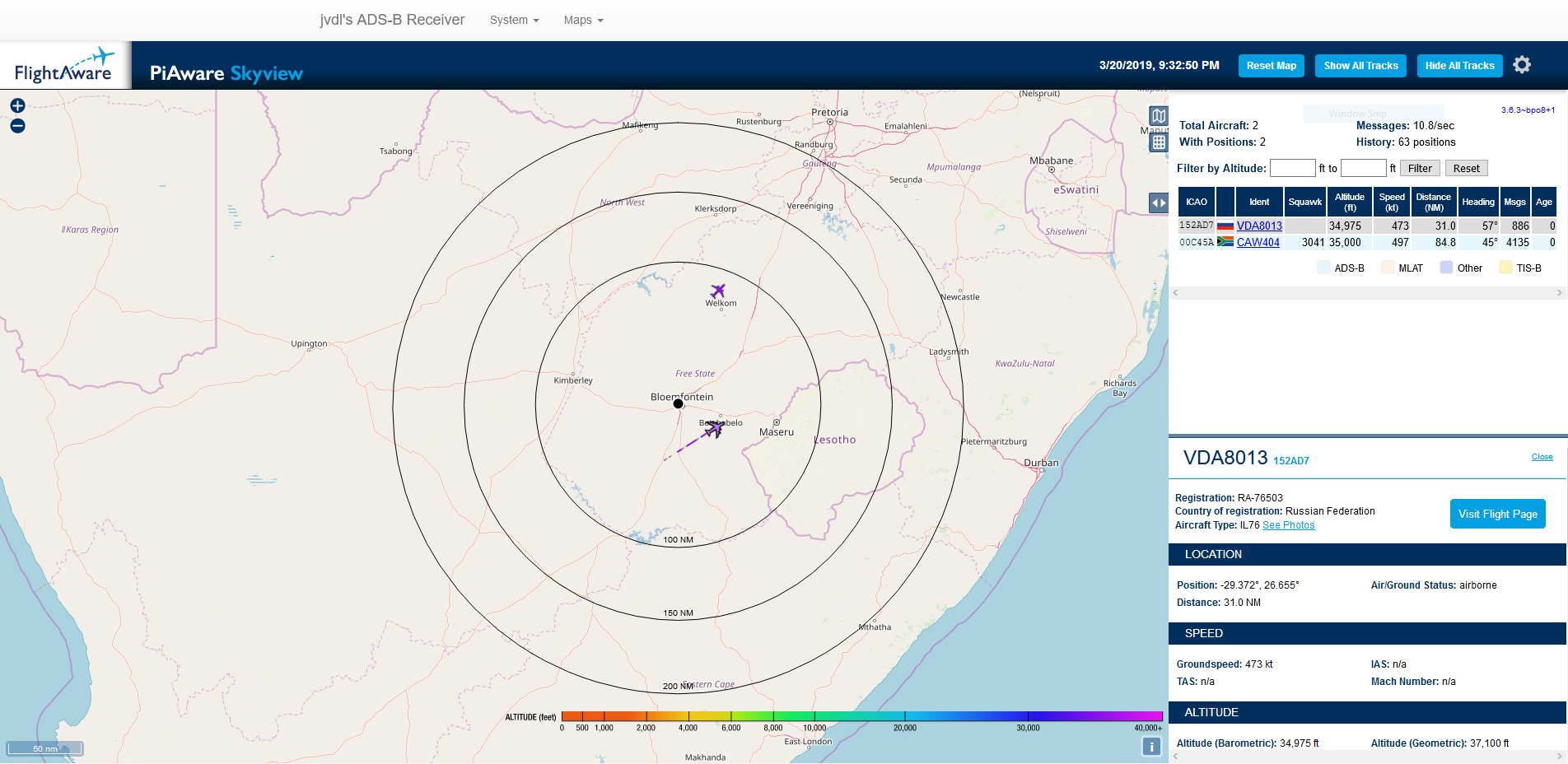Screen dimensions: 1568x764
Task: Sort table by Speed column header
Action: (1392, 202)
